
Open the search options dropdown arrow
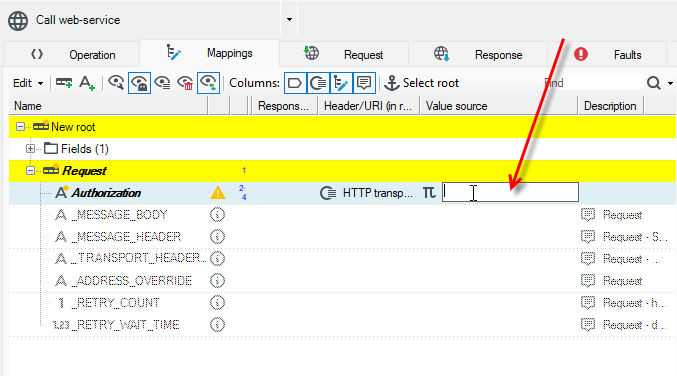coord(670,83)
